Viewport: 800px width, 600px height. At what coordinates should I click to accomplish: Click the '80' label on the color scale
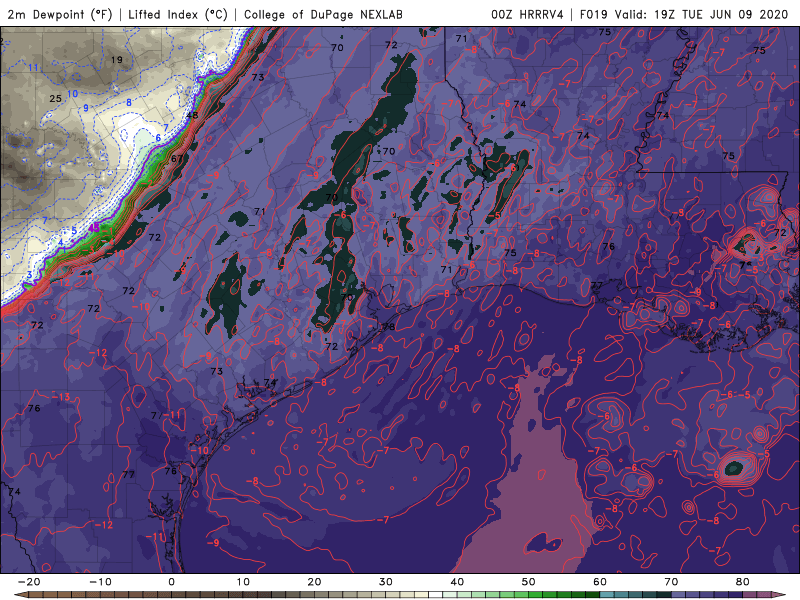tap(743, 582)
